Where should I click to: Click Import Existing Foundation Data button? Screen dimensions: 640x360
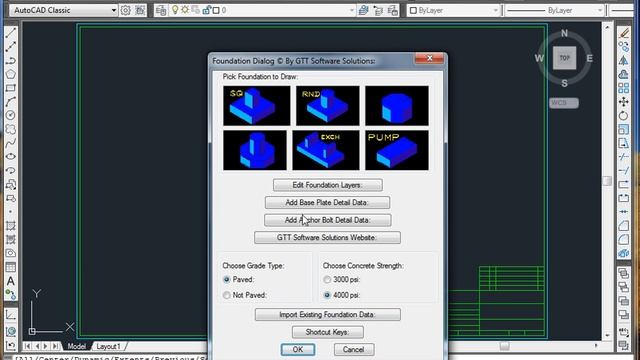point(328,315)
